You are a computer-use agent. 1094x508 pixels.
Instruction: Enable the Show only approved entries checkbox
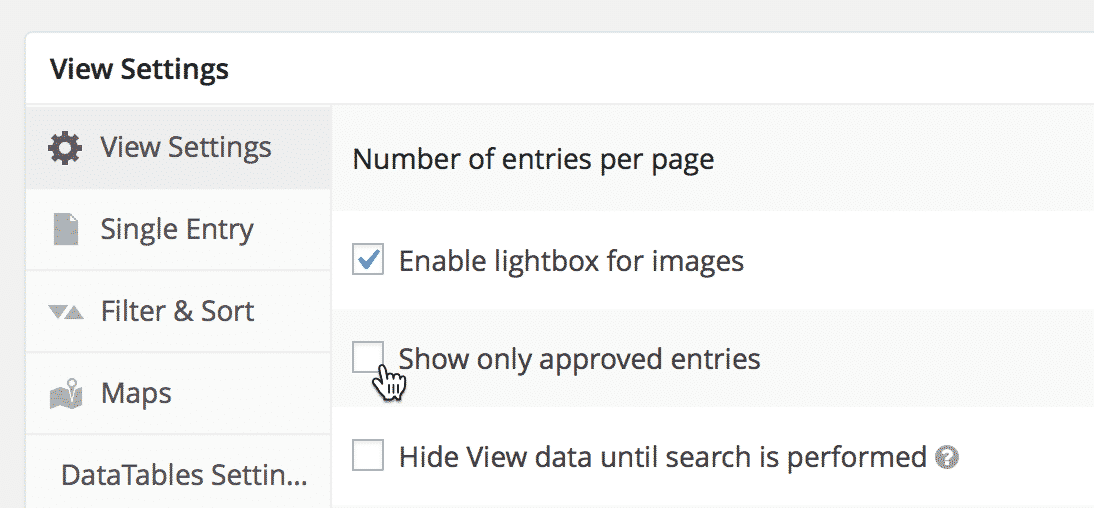368,357
